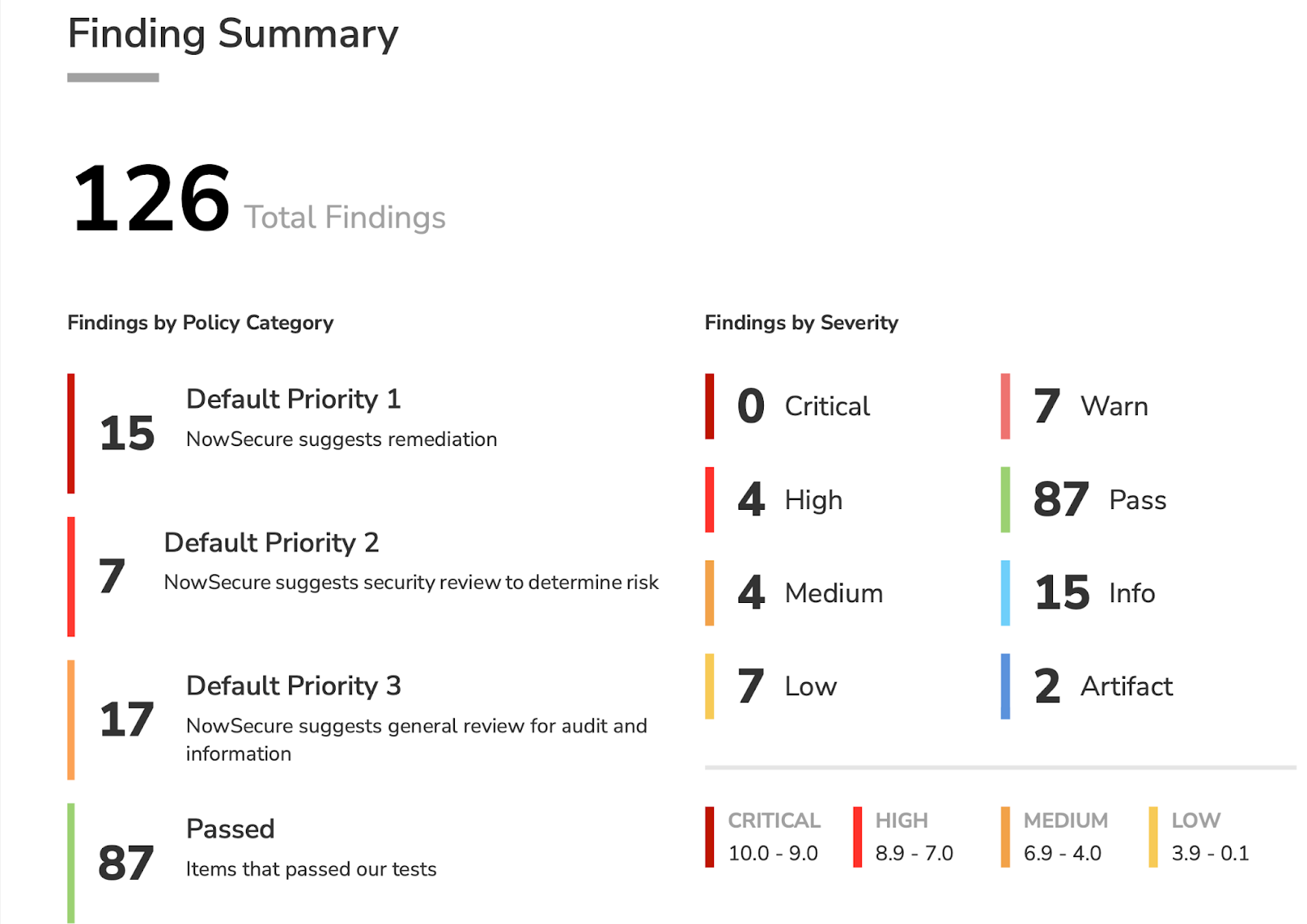Click the green bar beside Pass severity

point(1006,500)
